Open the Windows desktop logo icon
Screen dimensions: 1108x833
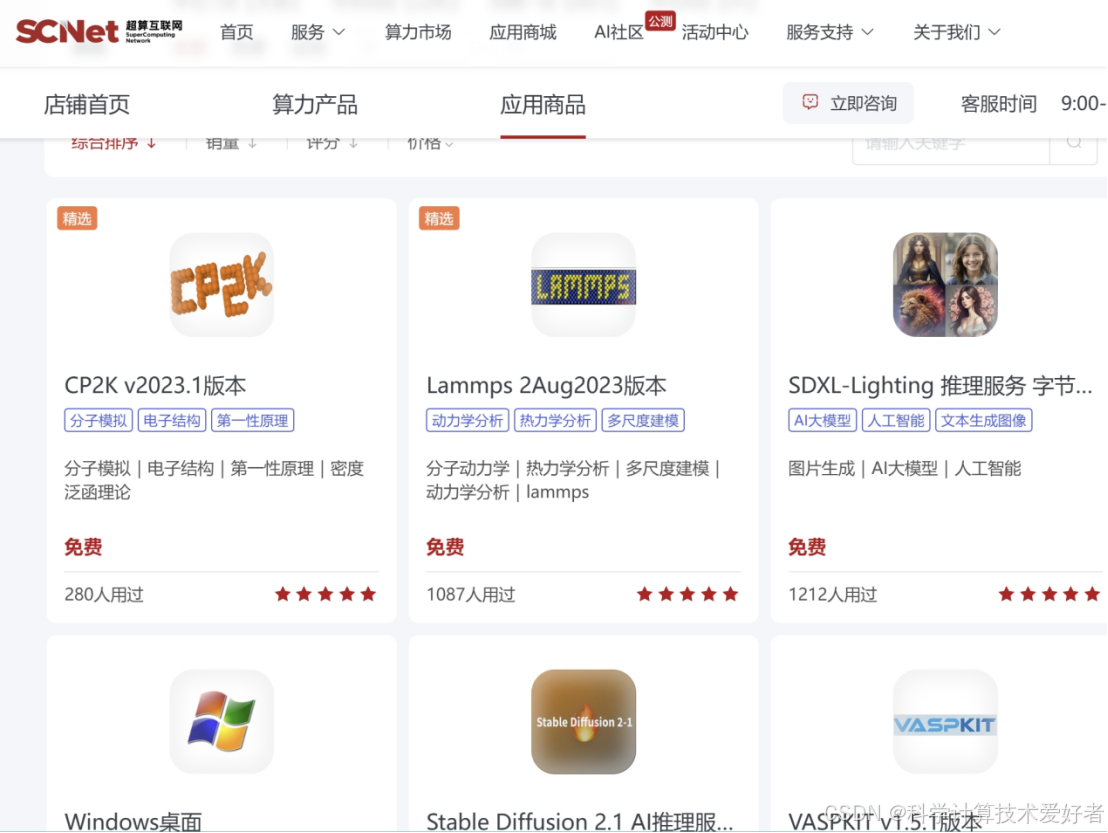(221, 721)
